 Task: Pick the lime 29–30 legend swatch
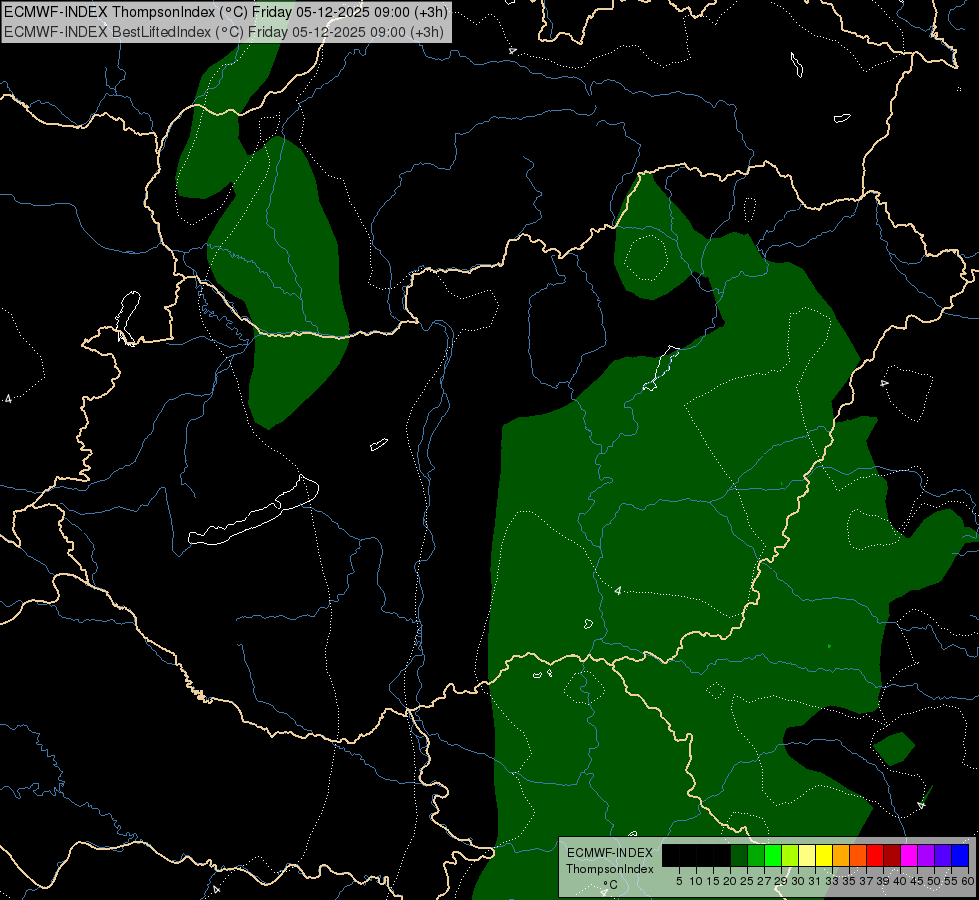click(x=790, y=855)
